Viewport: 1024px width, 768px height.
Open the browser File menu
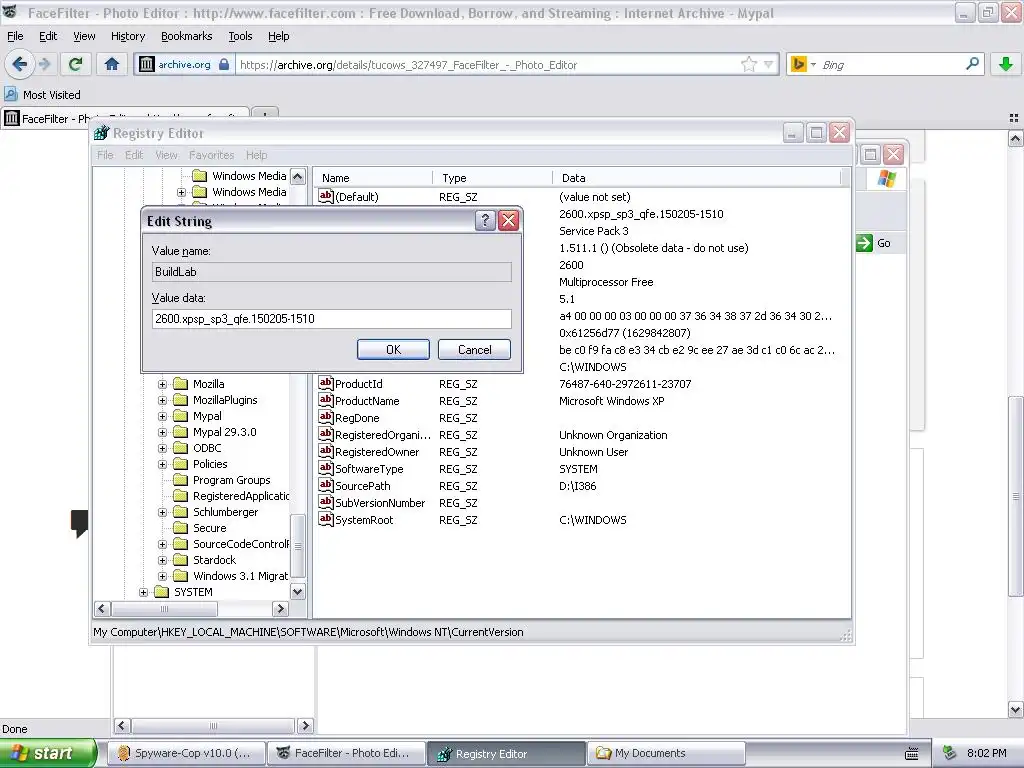tap(15, 36)
